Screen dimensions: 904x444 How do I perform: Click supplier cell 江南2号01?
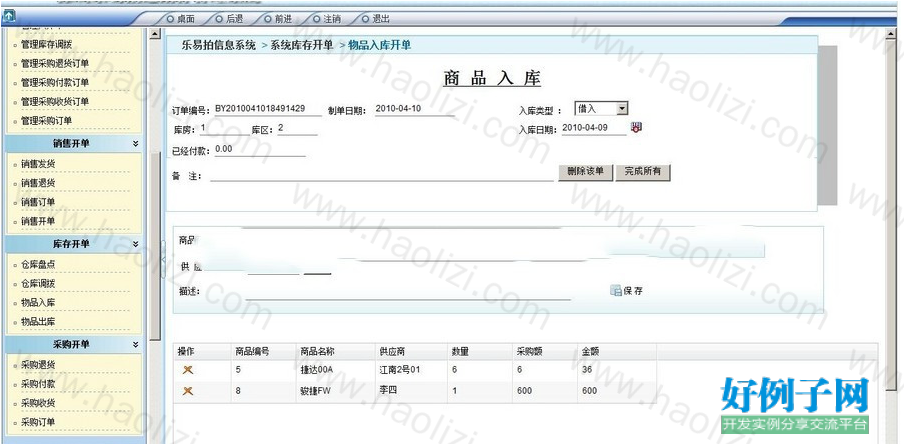400,370
